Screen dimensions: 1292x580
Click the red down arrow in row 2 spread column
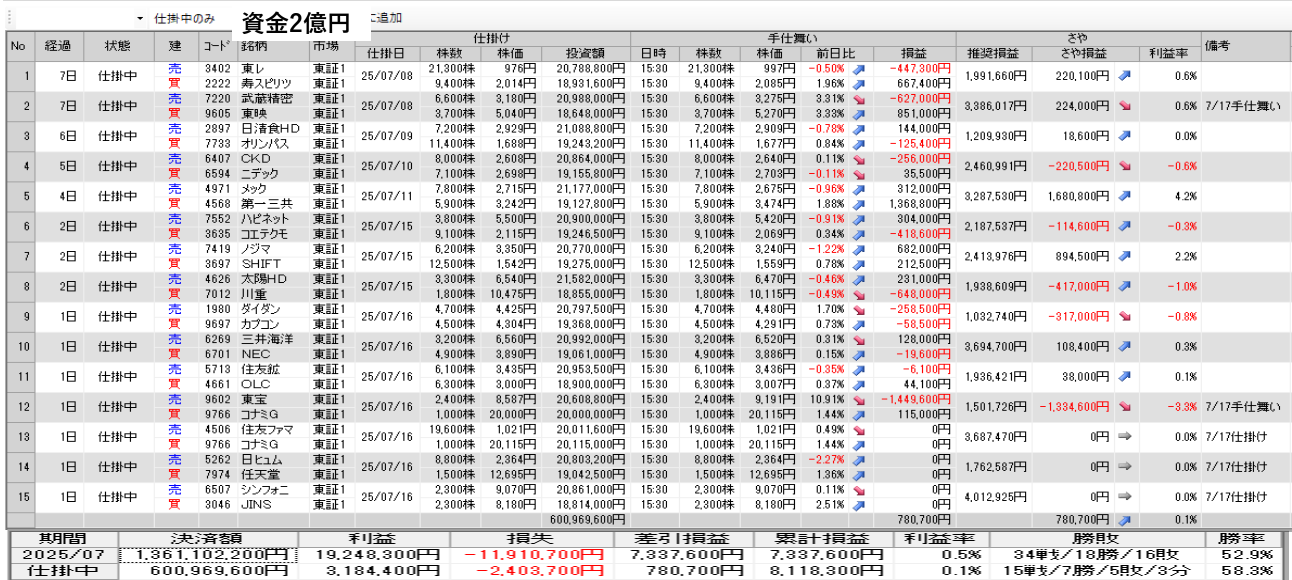point(1124,105)
